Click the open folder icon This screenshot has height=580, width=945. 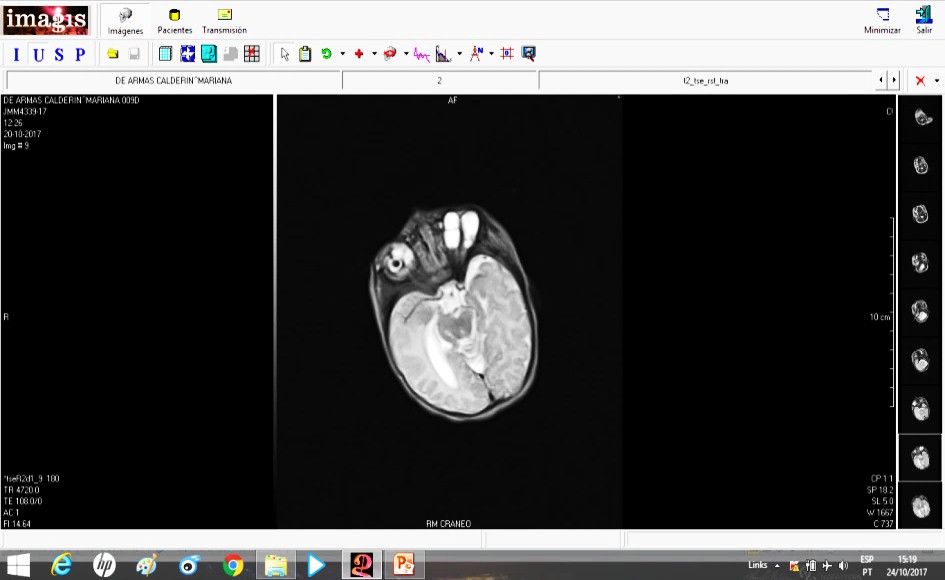(113, 54)
